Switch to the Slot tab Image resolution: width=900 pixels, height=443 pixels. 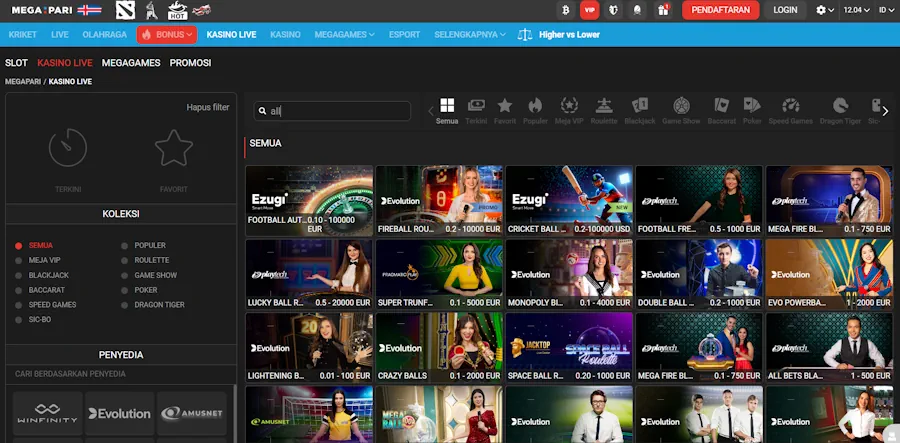[16, 63]
